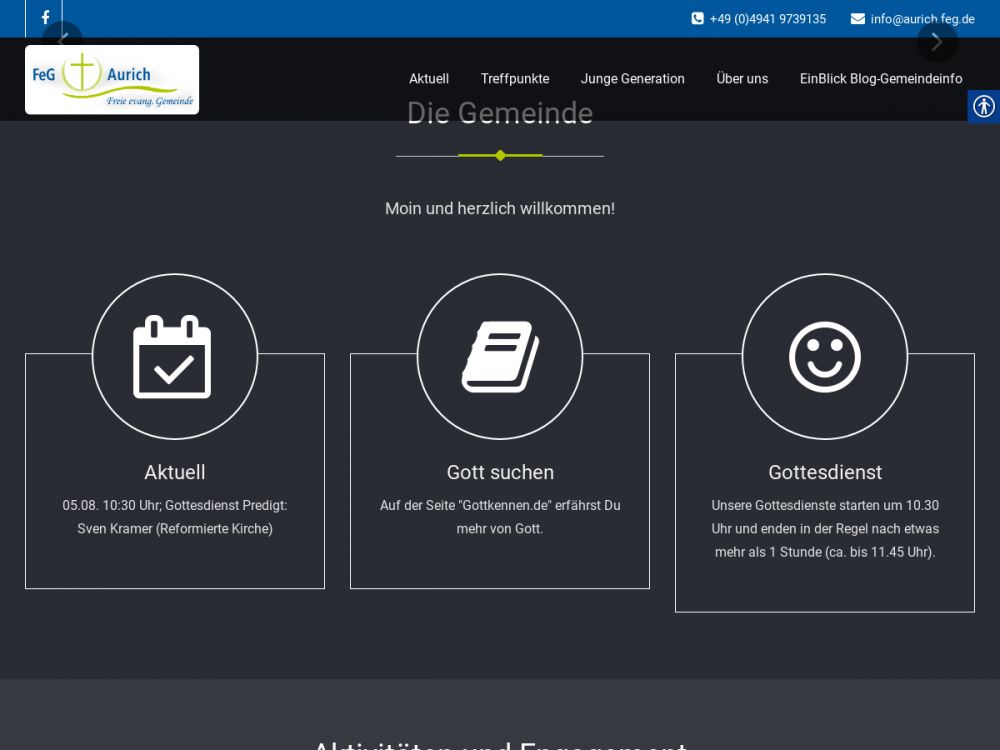Open EinBlick Blog-Gemeindeinfo menu item
The width and height of the screenshot is (1000, 750).
point(881,79)
